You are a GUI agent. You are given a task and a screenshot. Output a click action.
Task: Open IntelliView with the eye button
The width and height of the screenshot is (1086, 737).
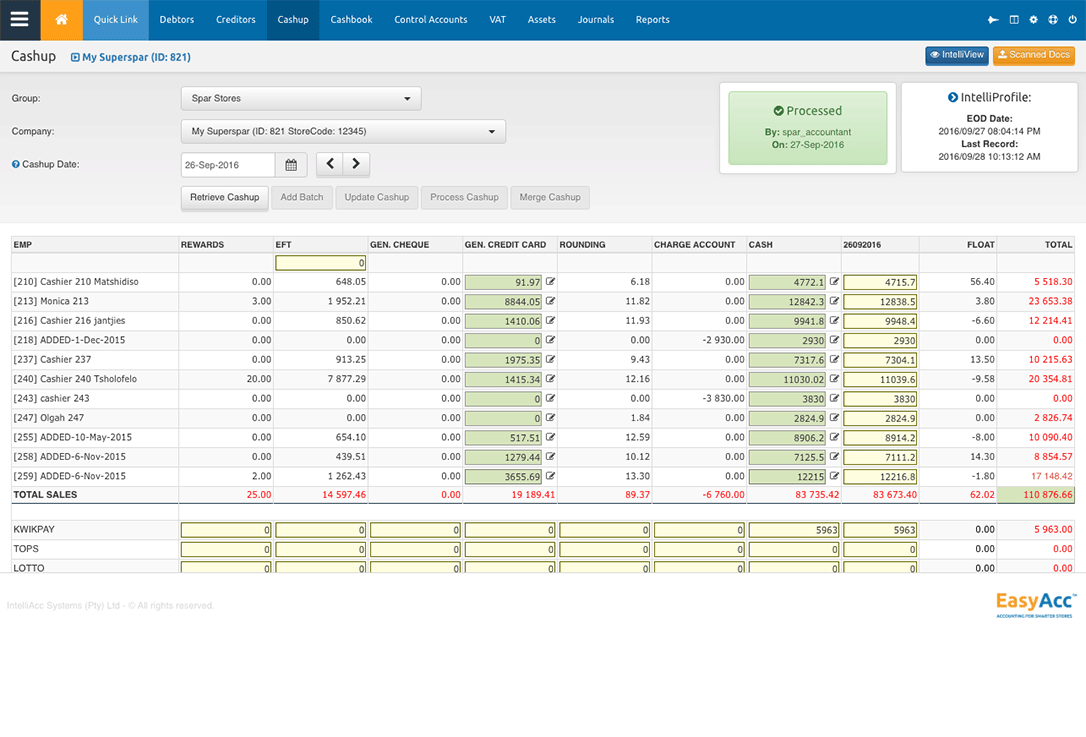click(957, 55)
